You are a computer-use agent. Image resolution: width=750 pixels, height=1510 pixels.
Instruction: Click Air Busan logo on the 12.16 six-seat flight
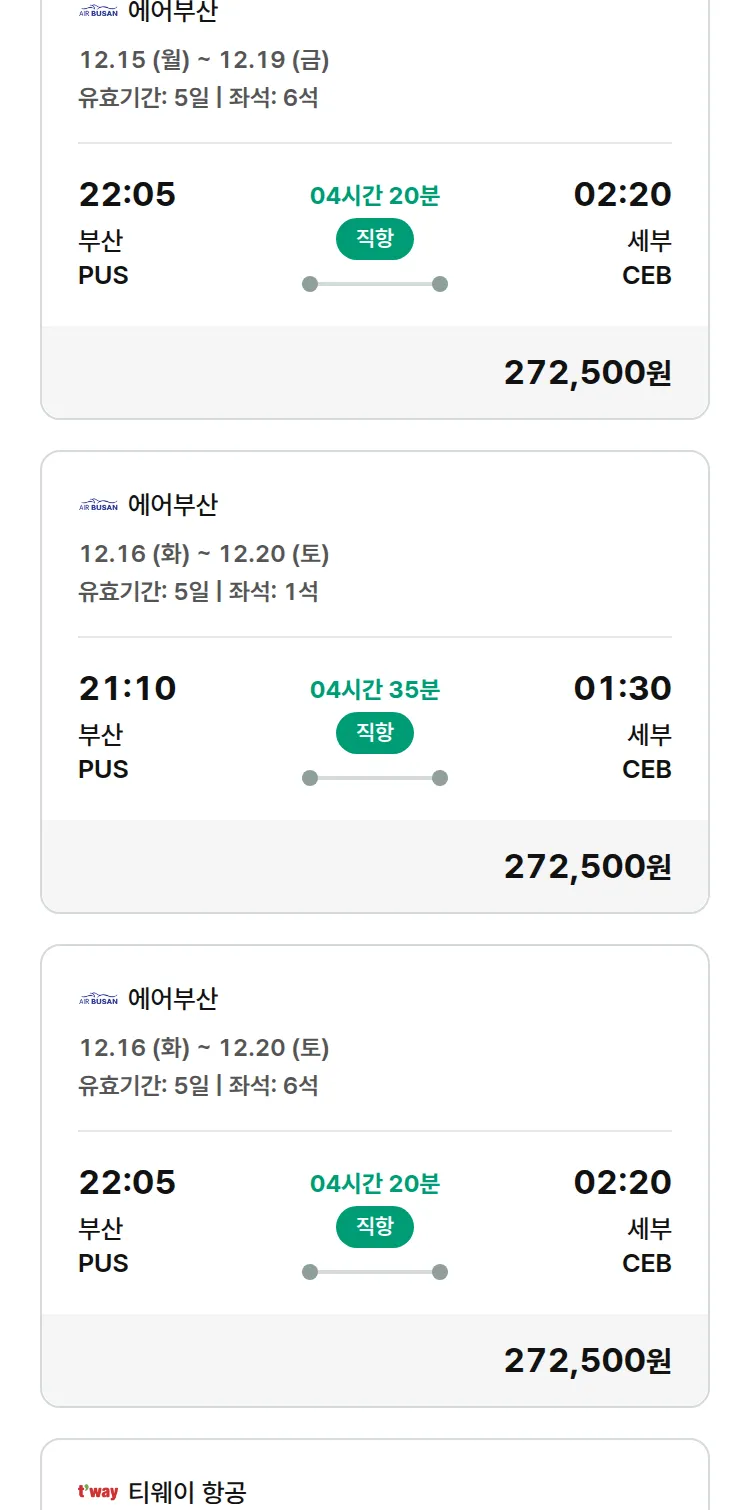(98, 1000)
